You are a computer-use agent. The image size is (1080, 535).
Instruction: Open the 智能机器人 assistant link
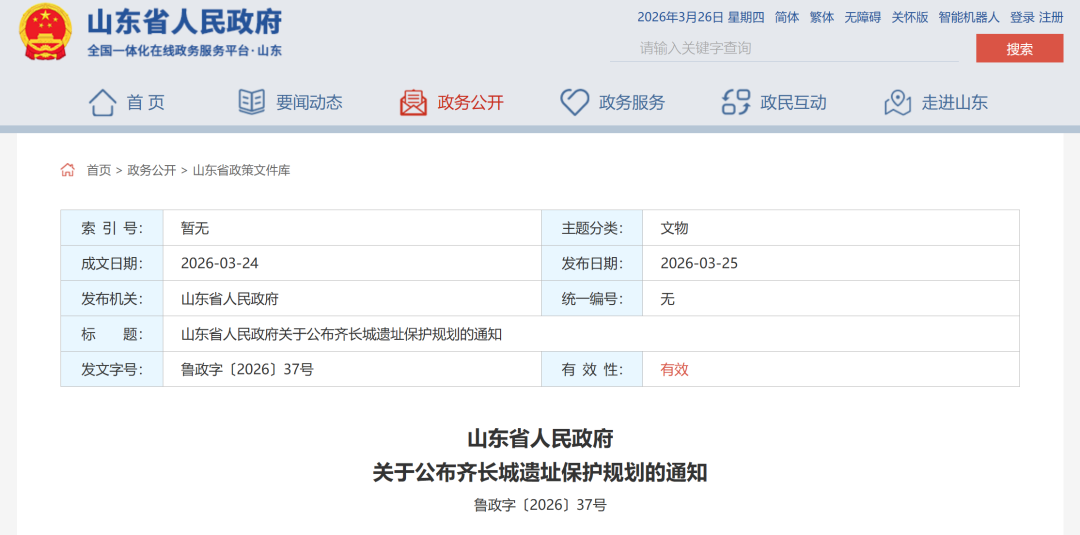point(968,17)
